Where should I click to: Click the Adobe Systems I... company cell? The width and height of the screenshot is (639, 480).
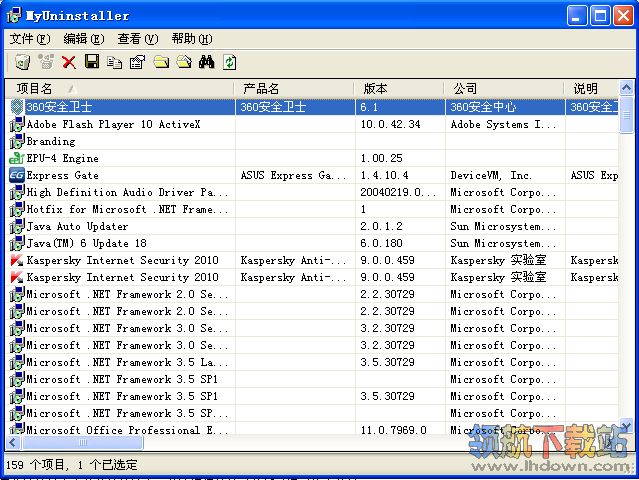pyautogui.click(x=503, y=124)
